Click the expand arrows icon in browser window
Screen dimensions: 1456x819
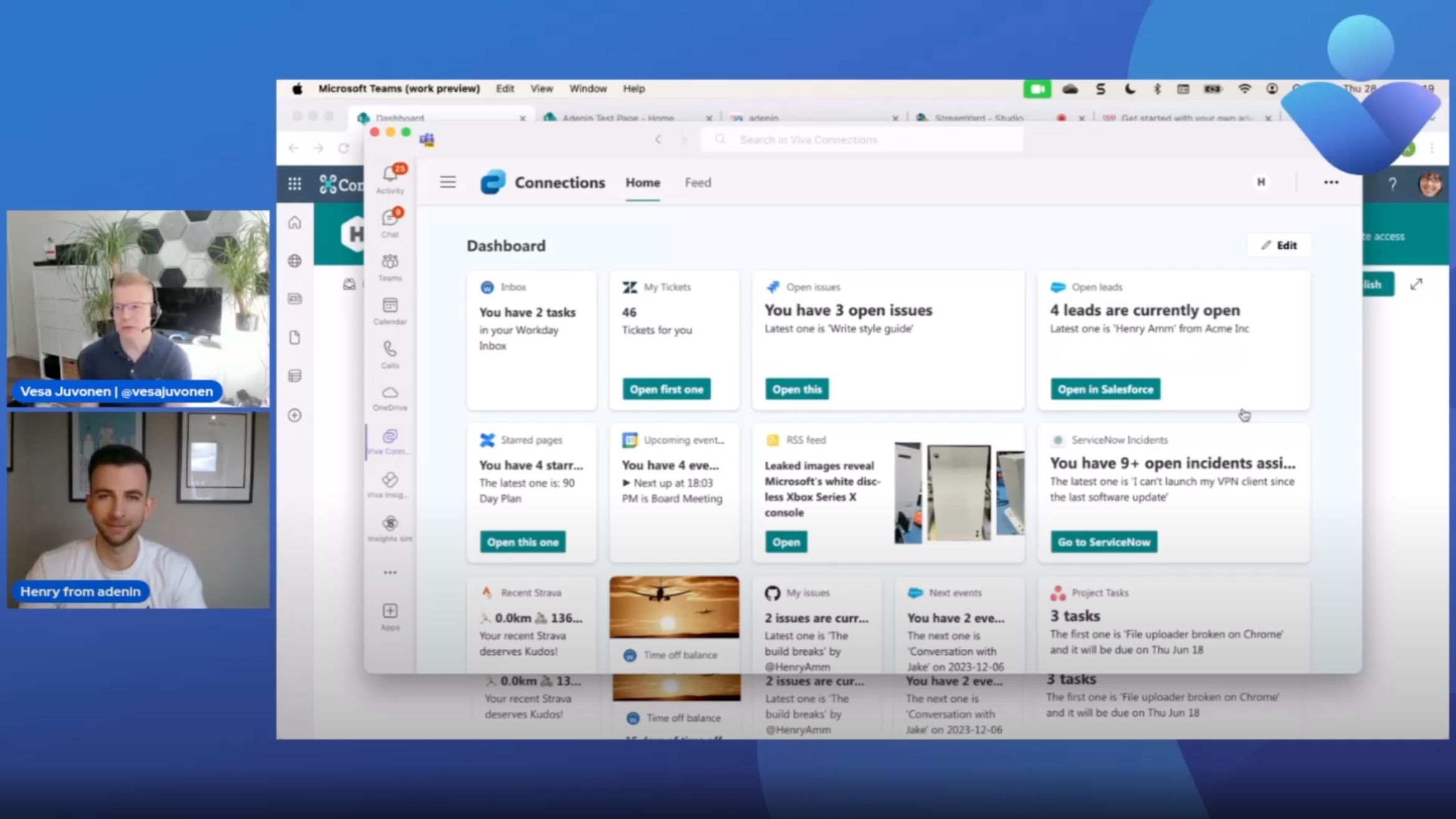(x=1416, y=284)
